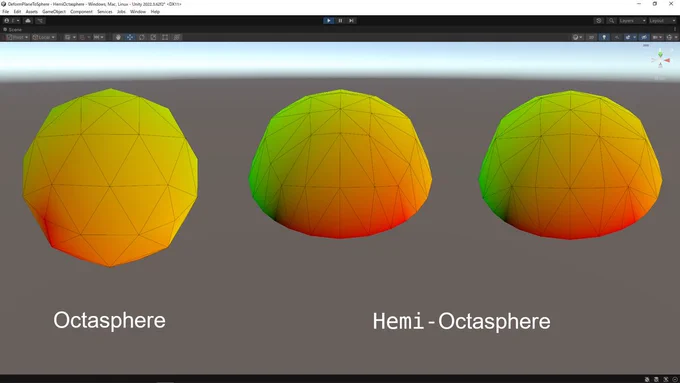The image size is (680, 383).
Task: Open the Window menu
Action: (x=138, y=12)
